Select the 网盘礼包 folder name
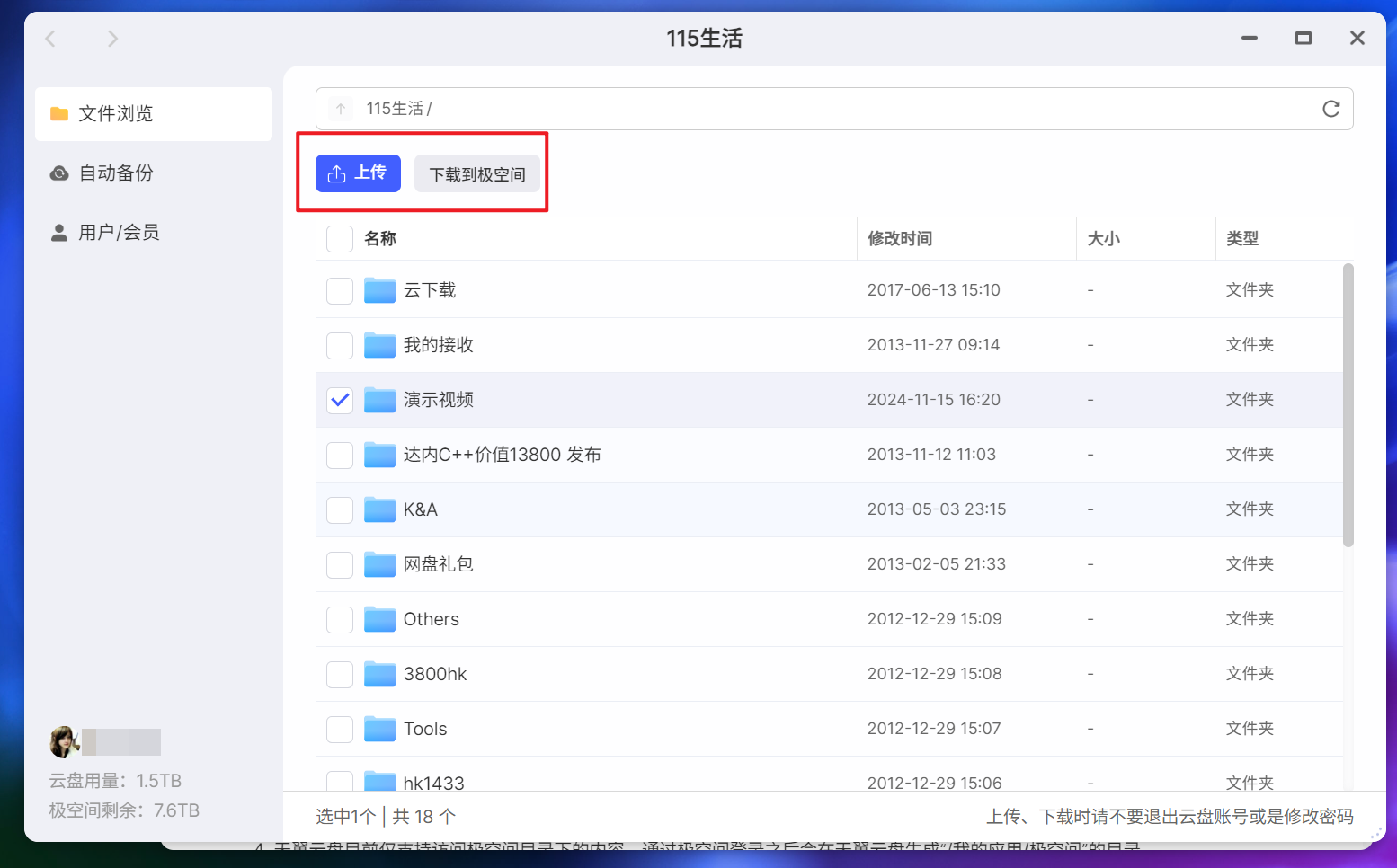This screenshot has width=1397, height=868. click(439, 564)
